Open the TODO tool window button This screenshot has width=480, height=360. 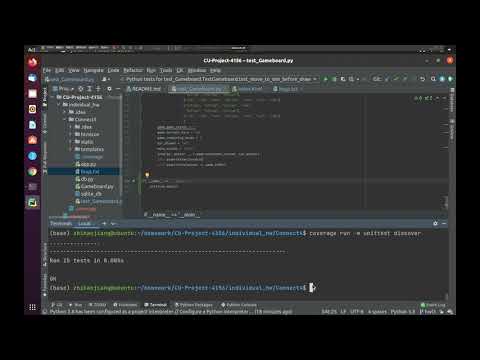pyautogui.click(x=97, y=305)
